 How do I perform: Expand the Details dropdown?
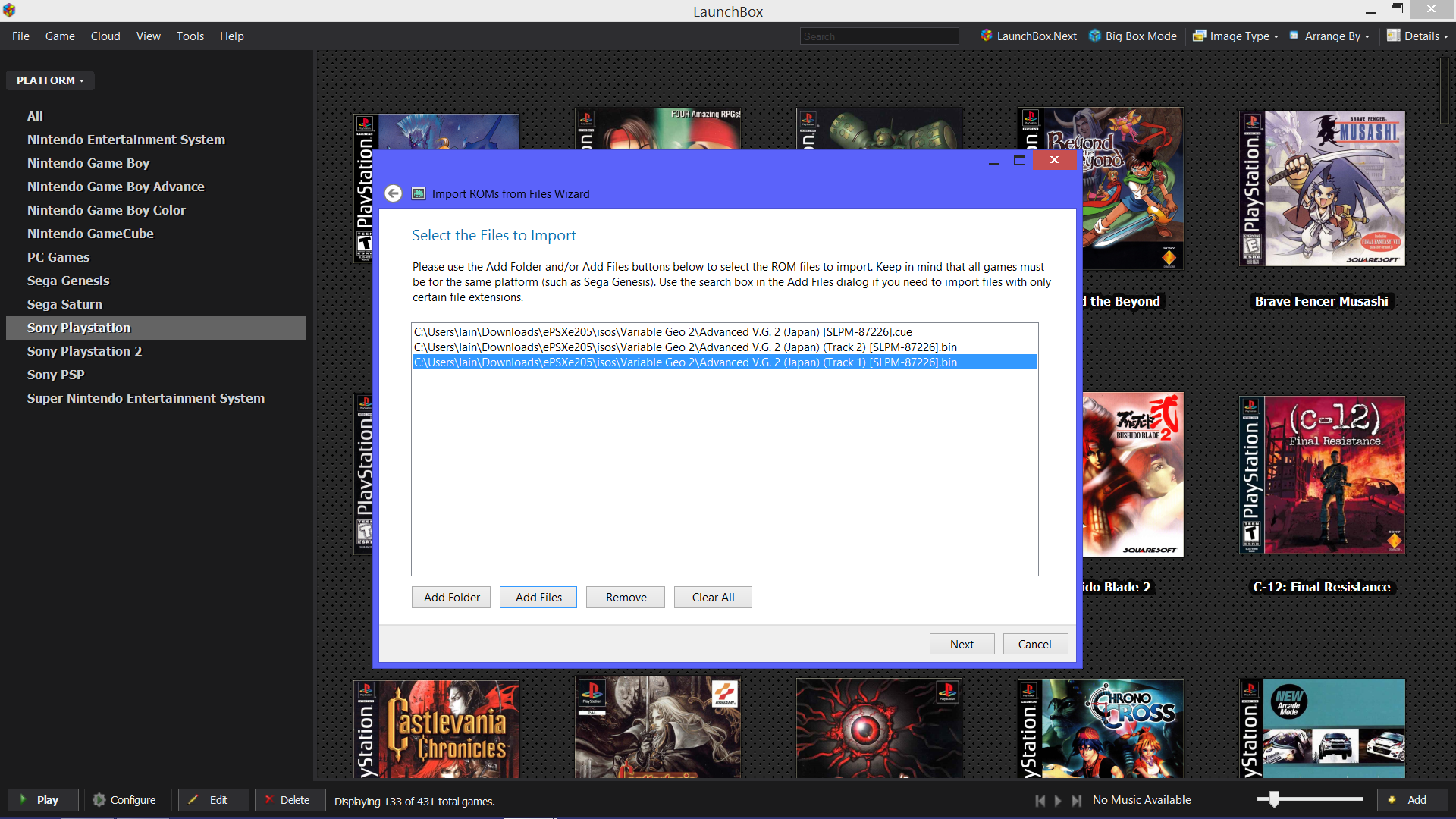(x=1418, y=36)
